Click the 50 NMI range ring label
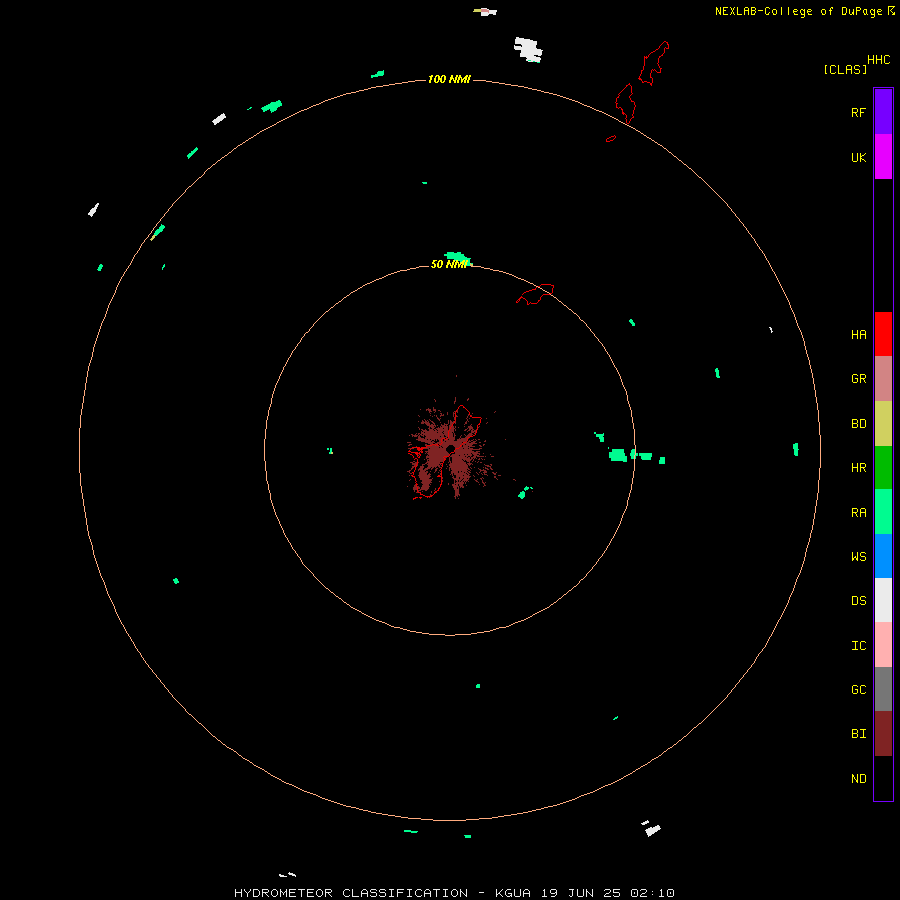The height and width of the screenshot is (900, 900). click(449, 264)
